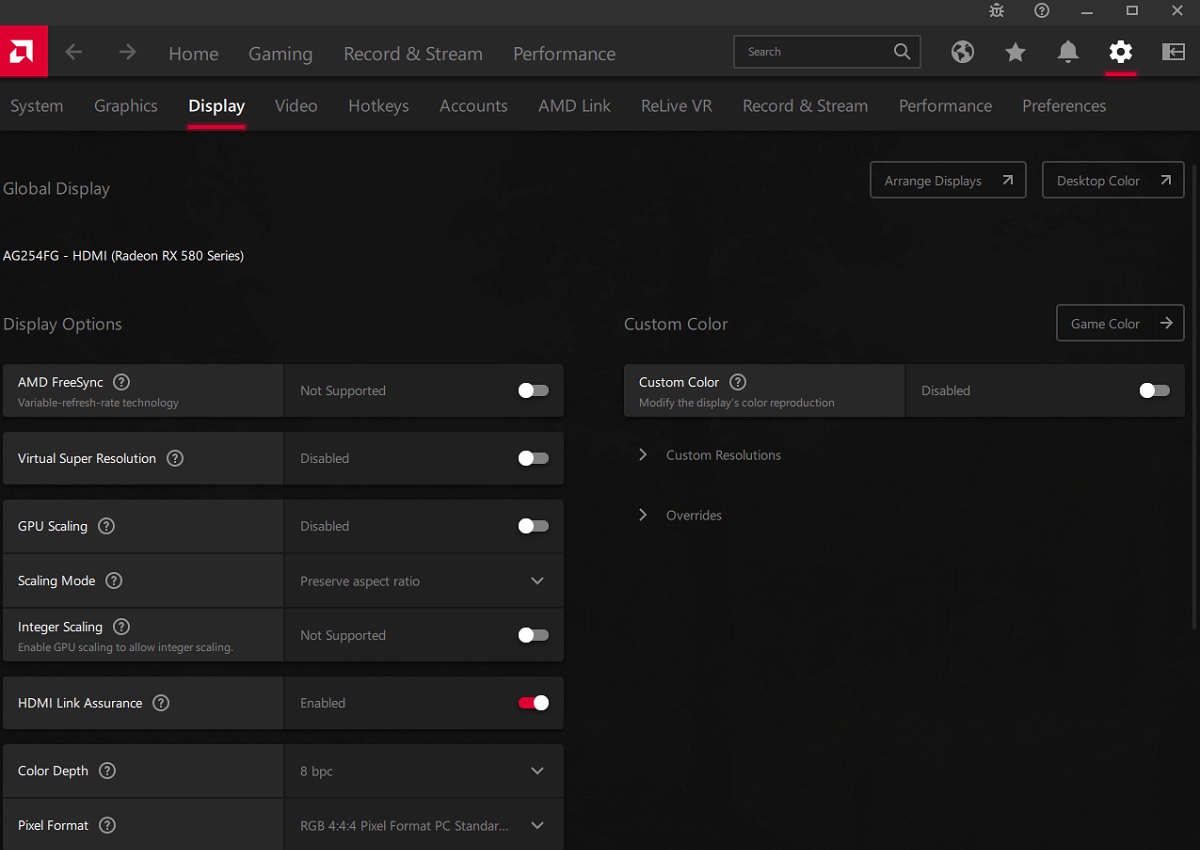This screenshot has height=850, width=1200.
Task: Click Game Color button
Action: pos(1120,323)
